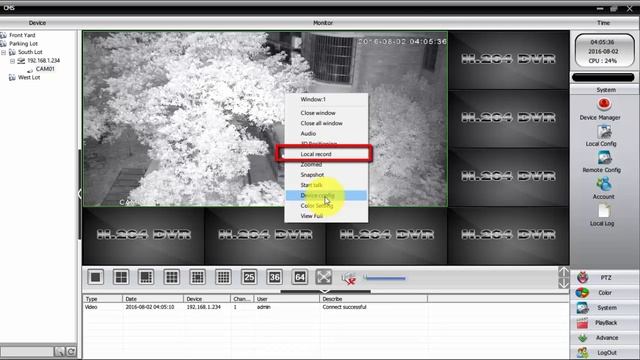Open the PlayBack panel
Screen dimensions: 640x360
point(605,323)
